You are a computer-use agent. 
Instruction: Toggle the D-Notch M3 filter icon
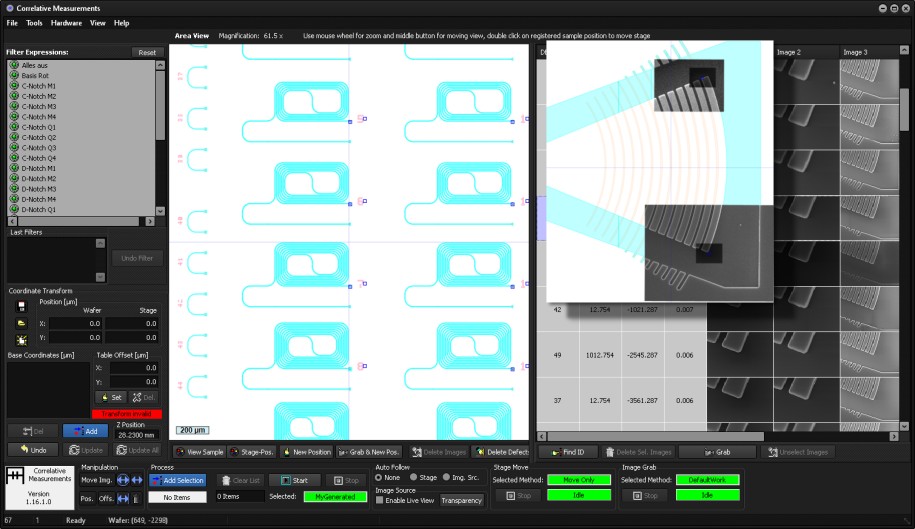pos(15,188)
